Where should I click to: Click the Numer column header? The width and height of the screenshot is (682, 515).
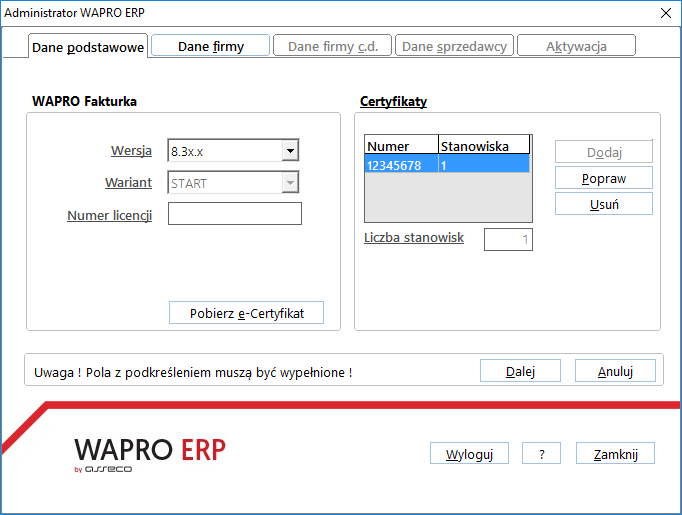[401, 146]
